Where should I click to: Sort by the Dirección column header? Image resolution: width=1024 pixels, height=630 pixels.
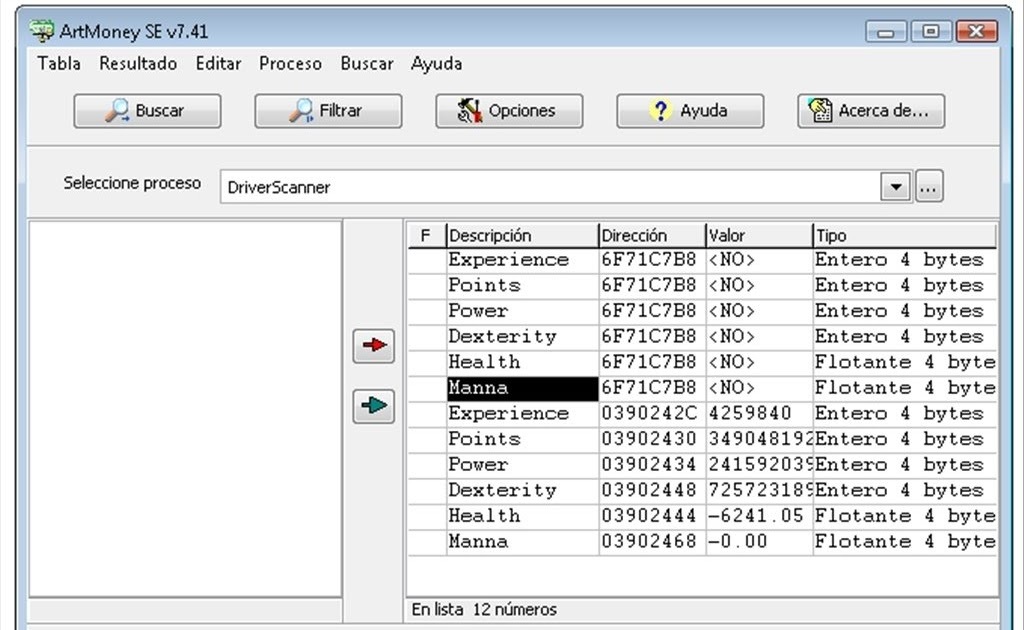(x=652, y=236)
